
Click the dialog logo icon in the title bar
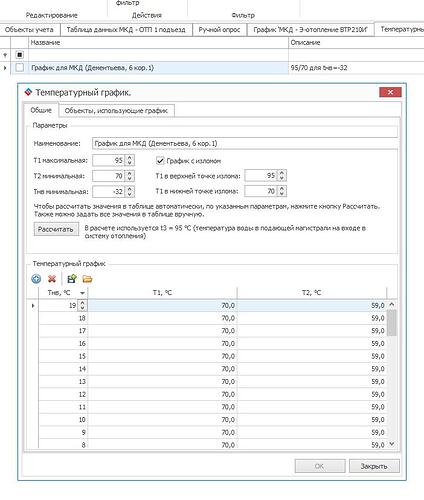pos(28,92)
